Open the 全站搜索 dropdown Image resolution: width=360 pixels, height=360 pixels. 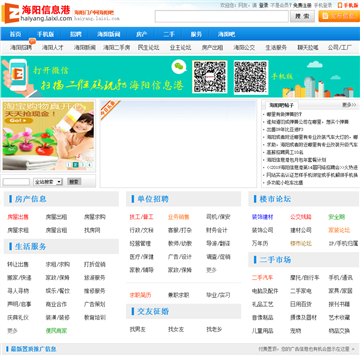click(x=48, y=182)
